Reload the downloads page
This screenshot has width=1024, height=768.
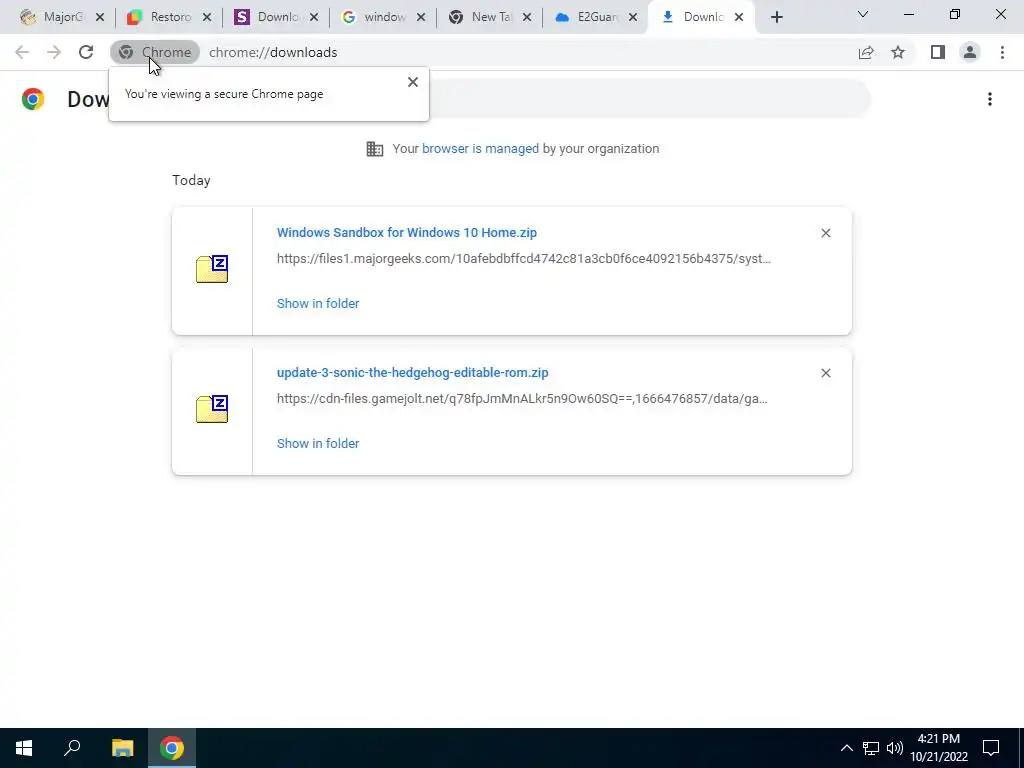point(86,52)
